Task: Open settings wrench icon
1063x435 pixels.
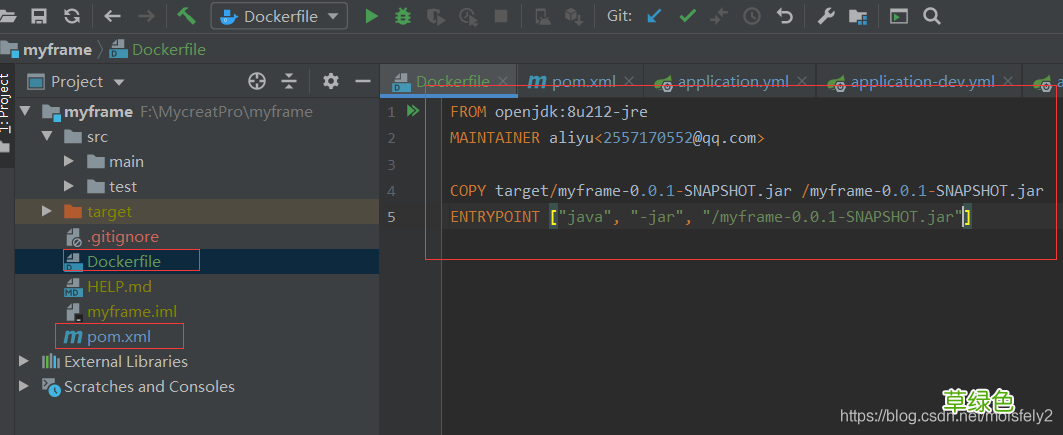Action: coord(825,16)
